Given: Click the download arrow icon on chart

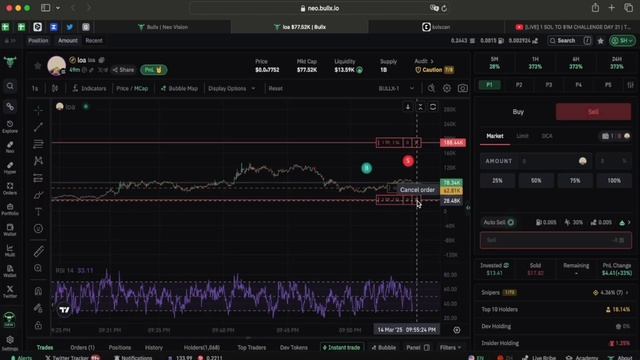Looking at the screenshot, I should tap(407, 107).
